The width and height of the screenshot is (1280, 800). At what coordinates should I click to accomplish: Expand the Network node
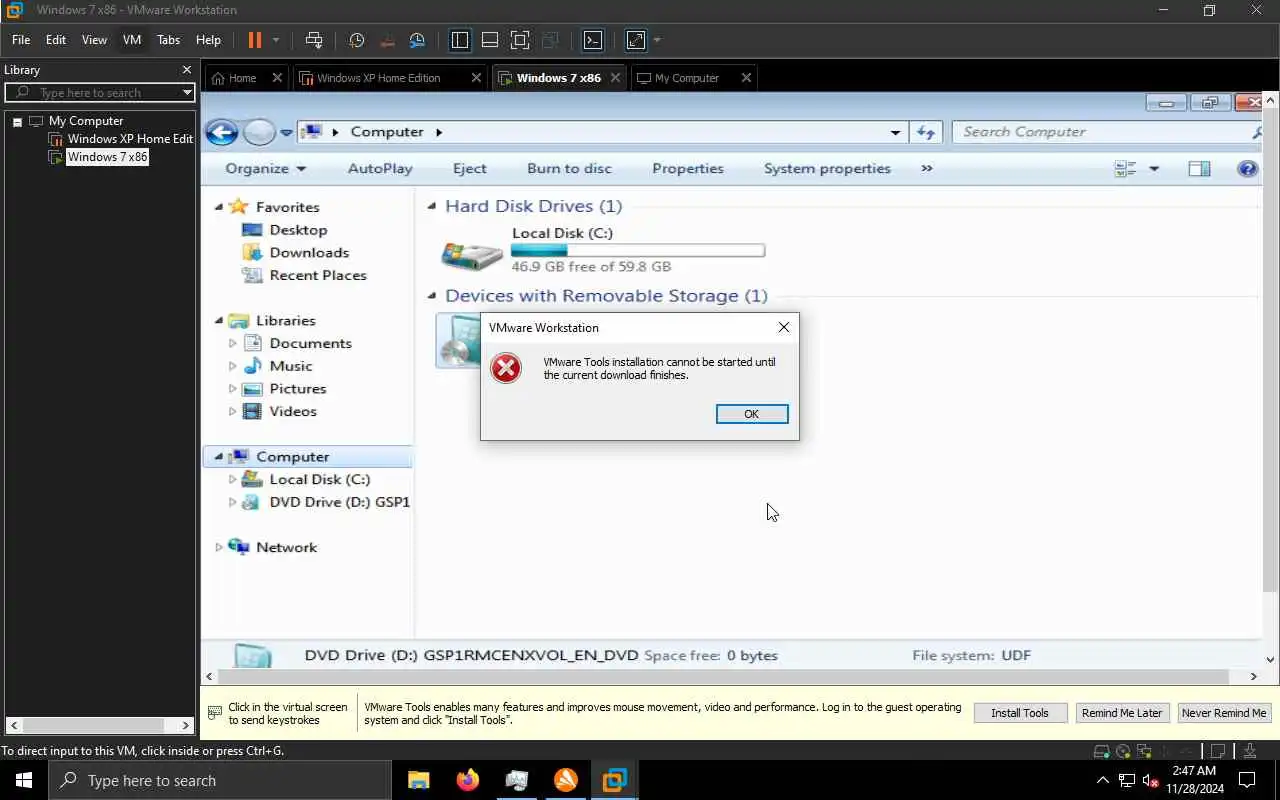pos(219,547)
